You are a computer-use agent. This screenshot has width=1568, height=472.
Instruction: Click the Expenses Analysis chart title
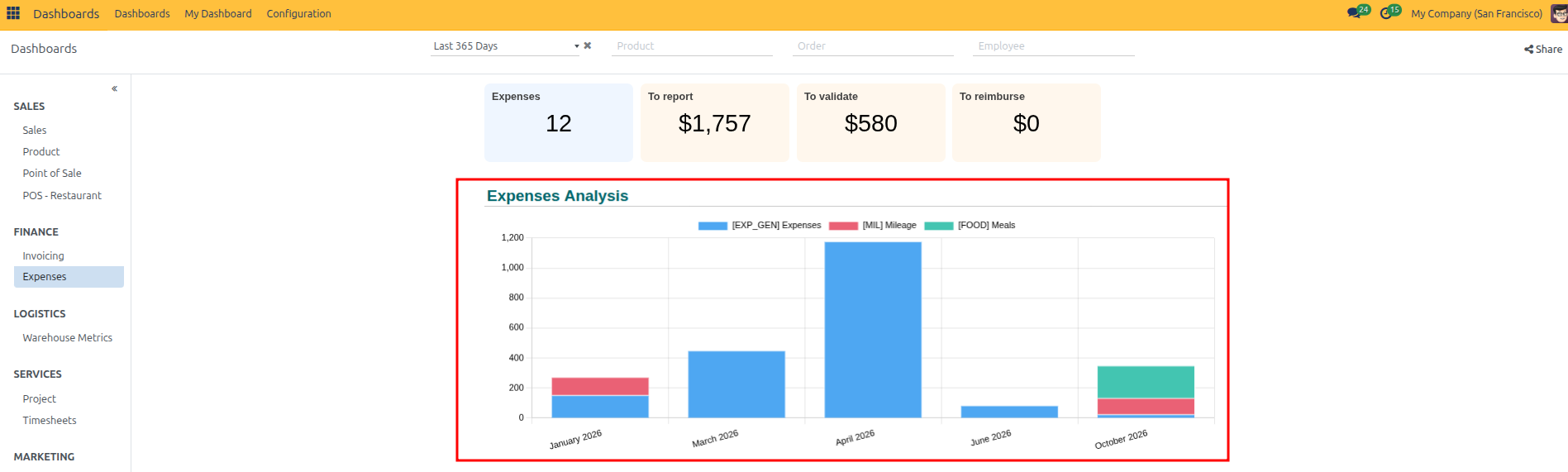click(557, 196)
